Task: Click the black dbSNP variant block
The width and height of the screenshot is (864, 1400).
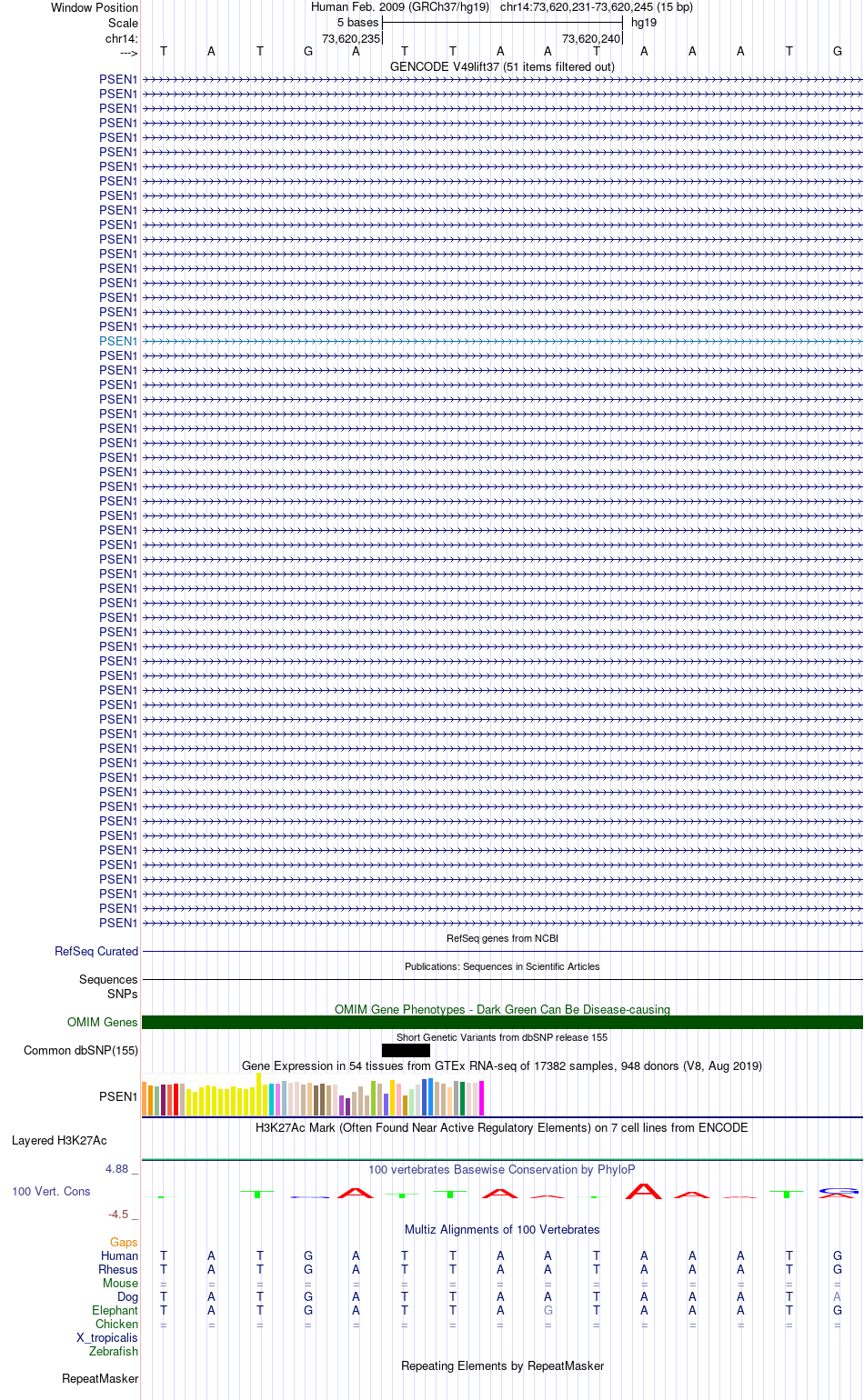Action: point(406,1050)
